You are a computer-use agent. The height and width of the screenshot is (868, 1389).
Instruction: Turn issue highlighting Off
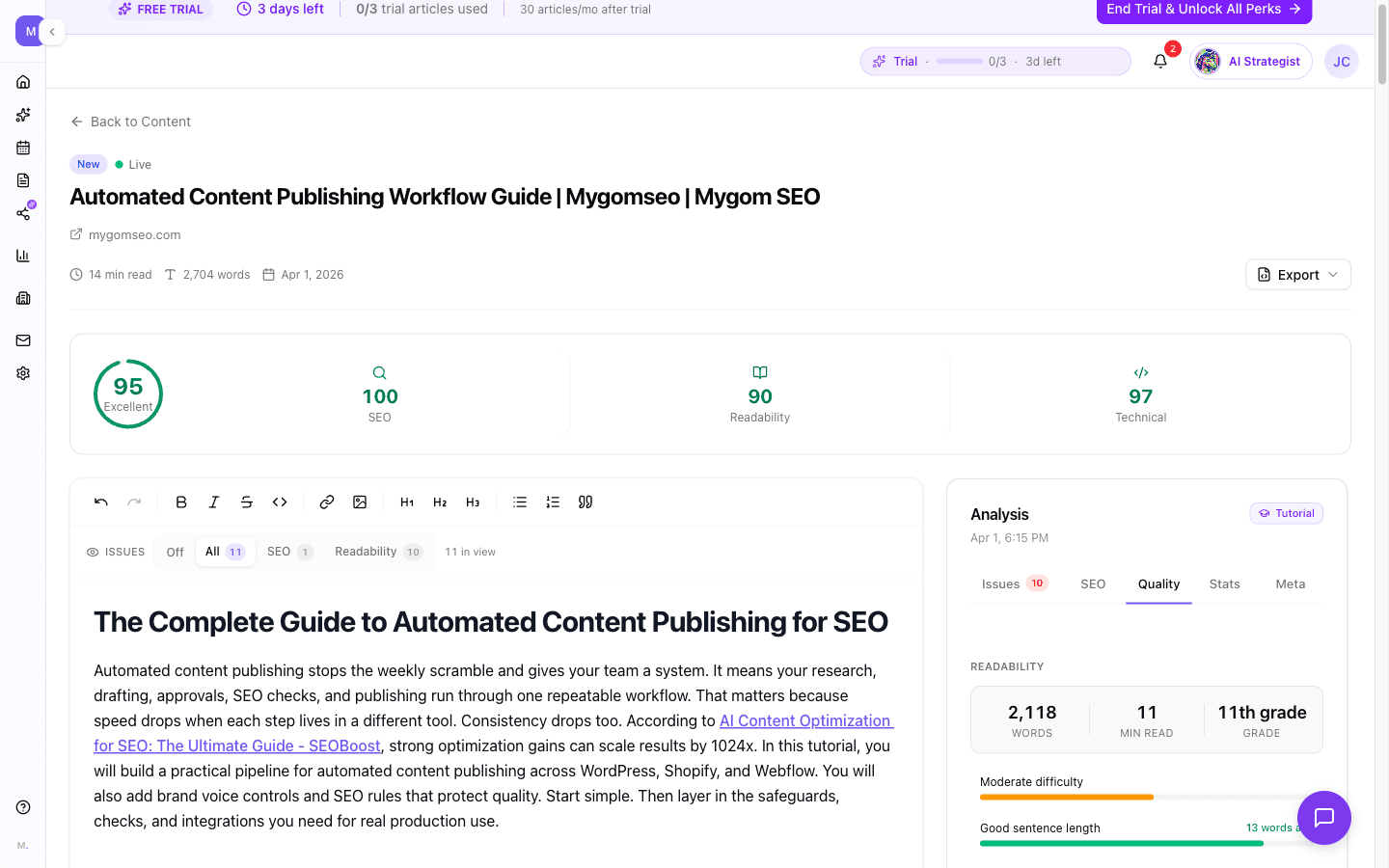(x=175, y=552)
